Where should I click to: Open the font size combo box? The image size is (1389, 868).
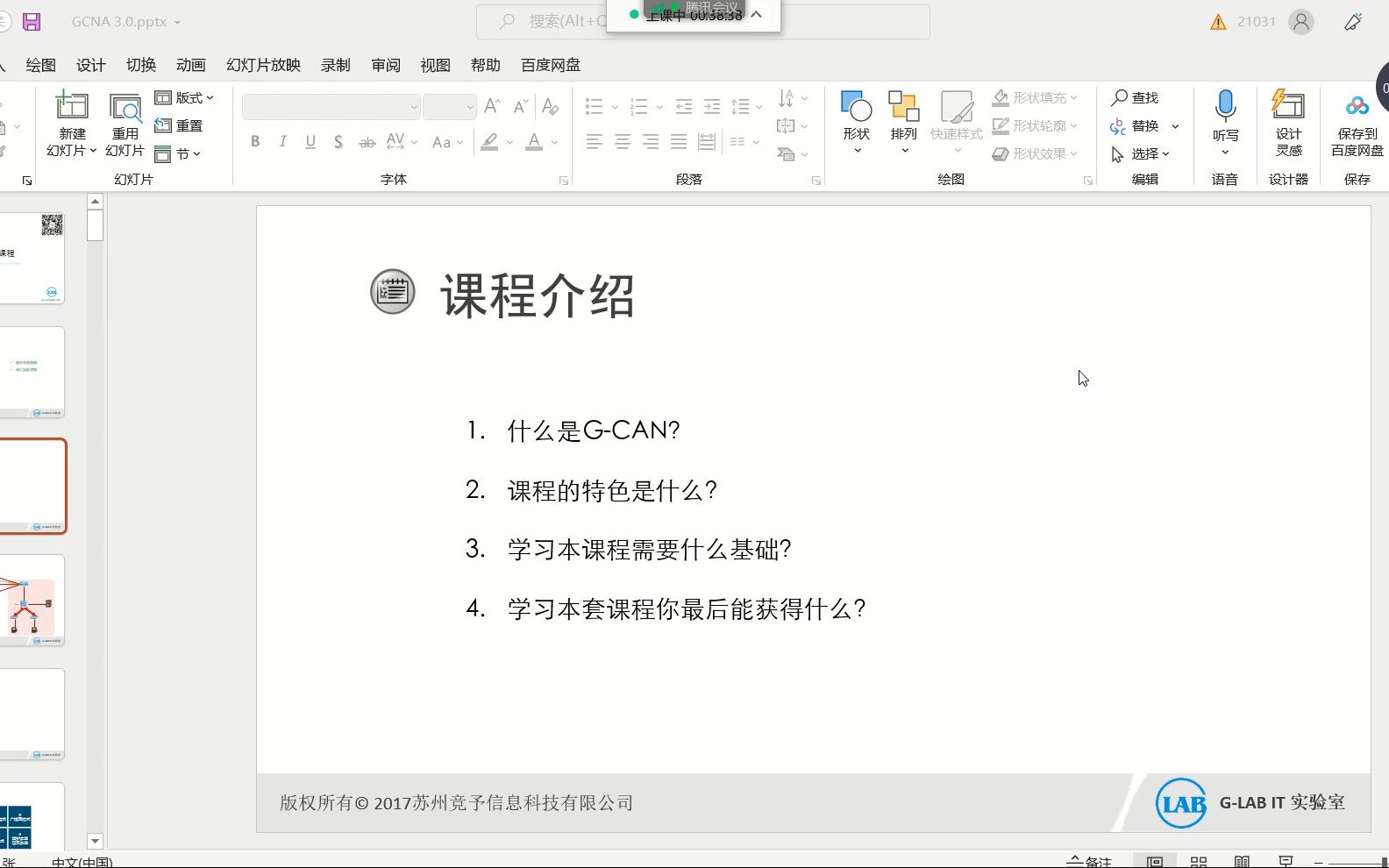tap(450, 107)
